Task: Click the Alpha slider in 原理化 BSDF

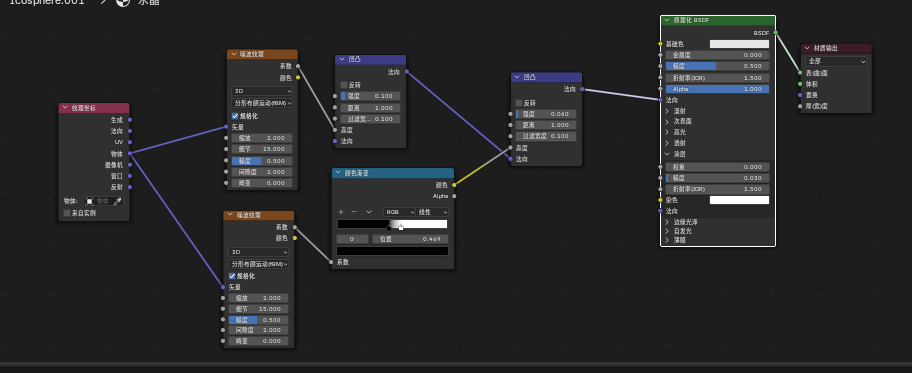Action: point(717,89)
